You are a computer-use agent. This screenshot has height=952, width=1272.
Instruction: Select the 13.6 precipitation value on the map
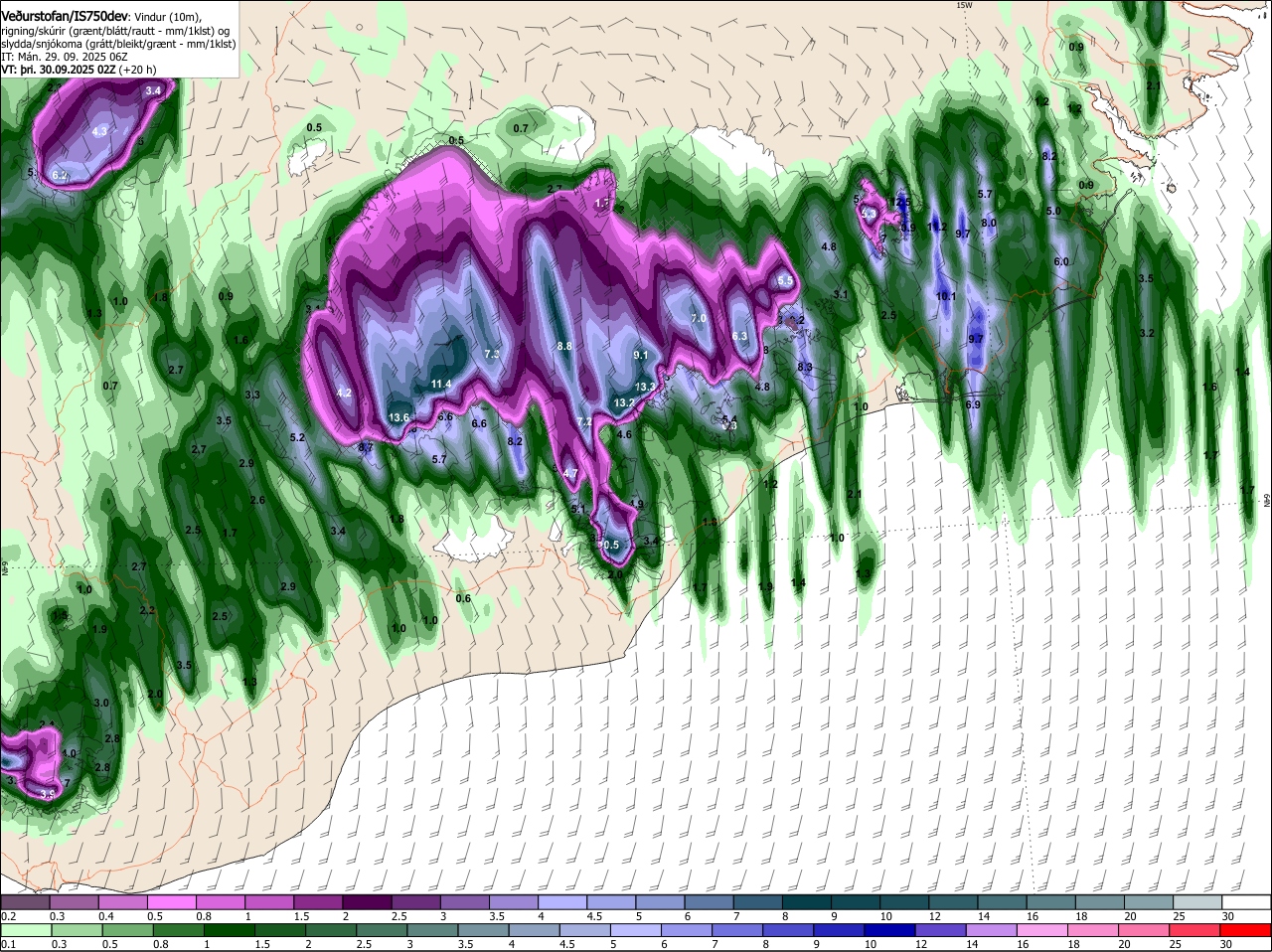click(x=399, y=417)
